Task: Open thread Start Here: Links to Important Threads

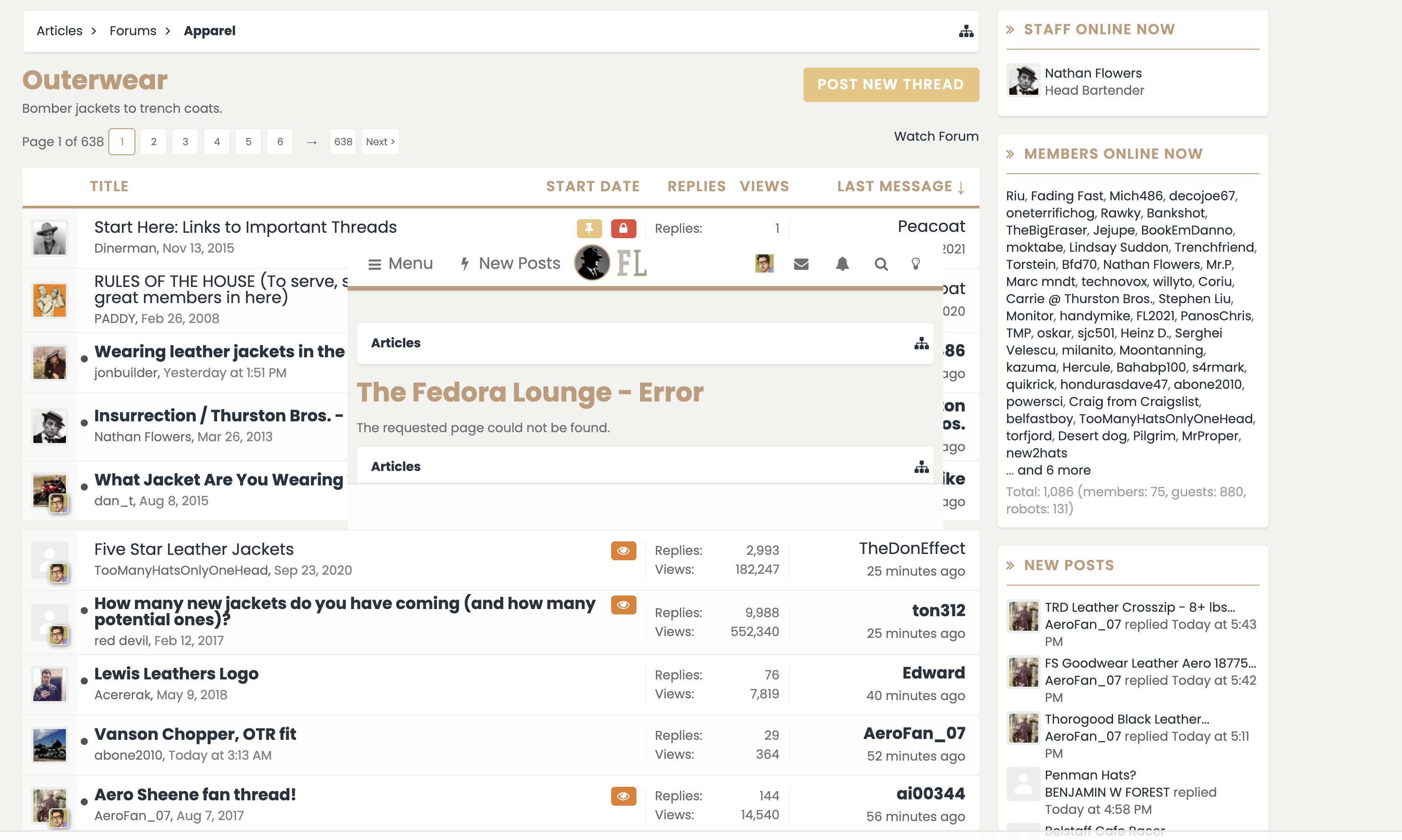Action: pyautogui.click(x=245, y=227)
